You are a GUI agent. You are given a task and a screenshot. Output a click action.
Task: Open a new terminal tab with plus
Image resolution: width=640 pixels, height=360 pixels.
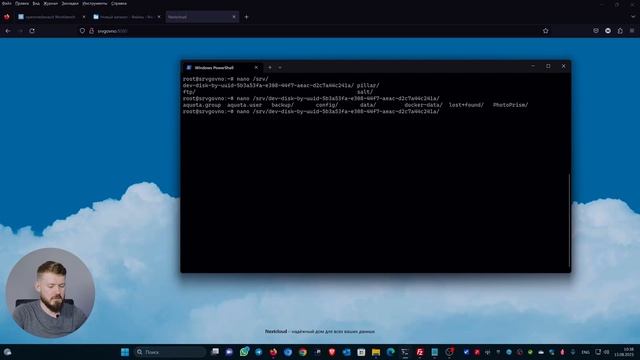tap(270, 68)
